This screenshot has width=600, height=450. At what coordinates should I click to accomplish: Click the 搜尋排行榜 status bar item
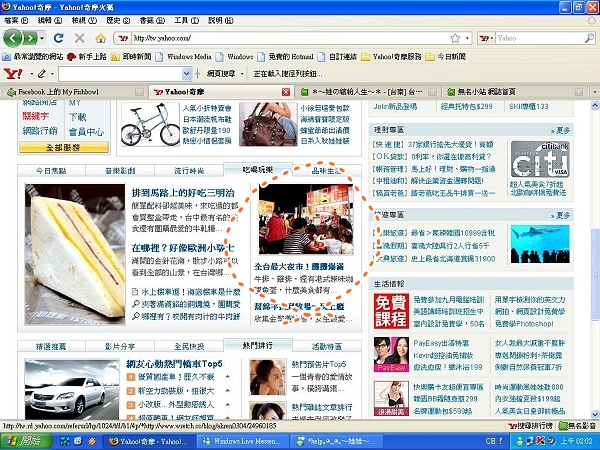(531, 426)
